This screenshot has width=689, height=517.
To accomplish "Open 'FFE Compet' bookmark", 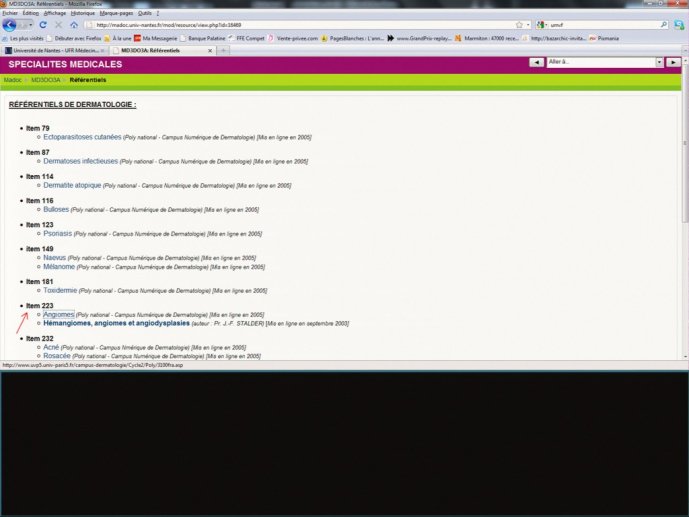I will tap(247, 39).
